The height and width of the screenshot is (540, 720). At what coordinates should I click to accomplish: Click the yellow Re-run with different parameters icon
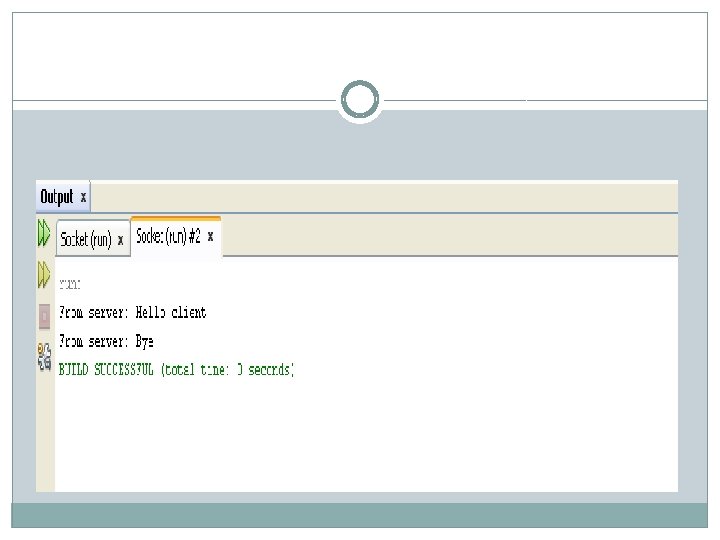click(x=44, y=275)
